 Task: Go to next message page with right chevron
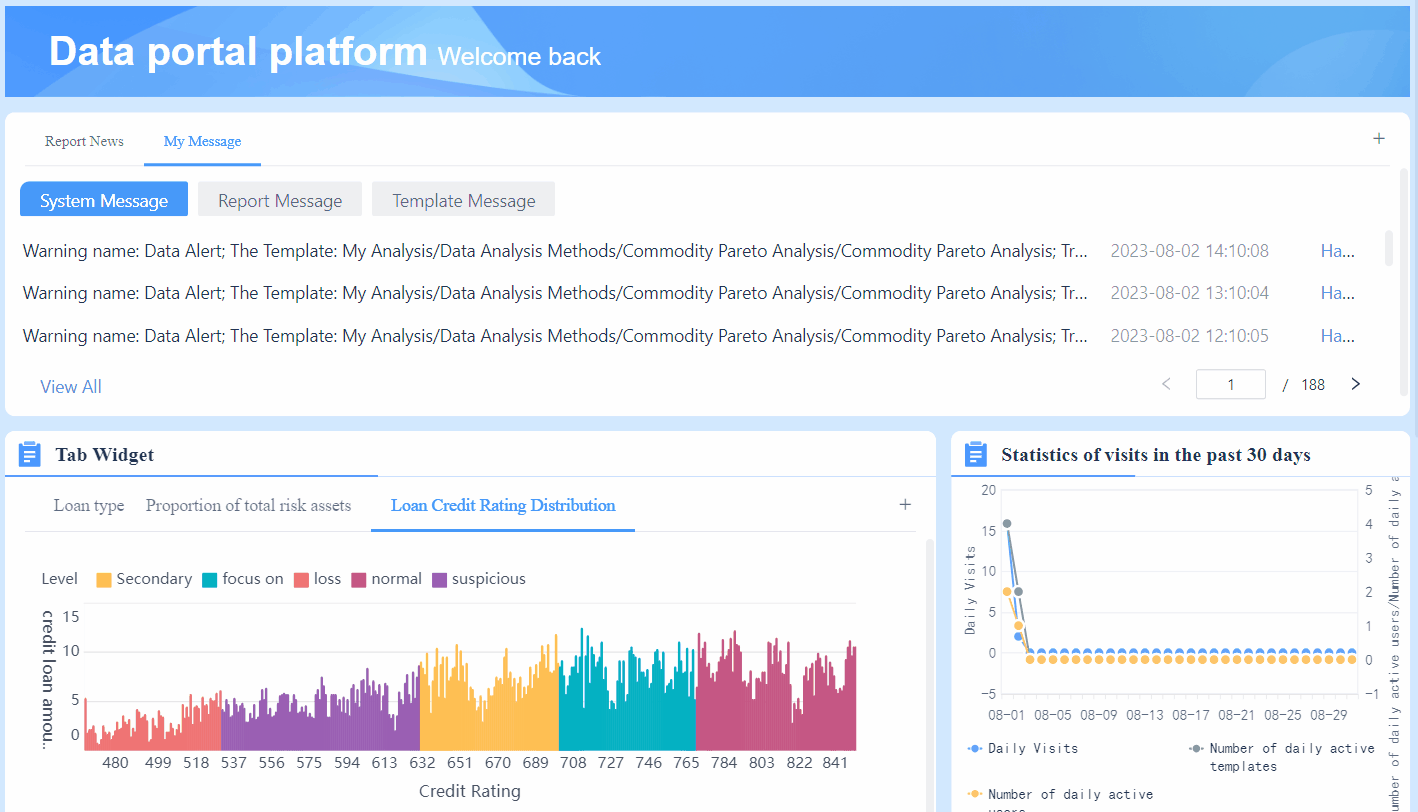[1356, 384]
